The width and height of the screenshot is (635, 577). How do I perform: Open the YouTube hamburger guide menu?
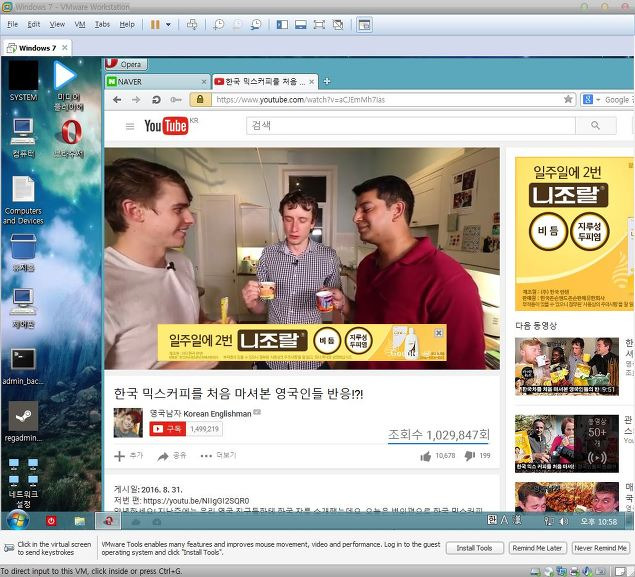(x=130, y=126)
